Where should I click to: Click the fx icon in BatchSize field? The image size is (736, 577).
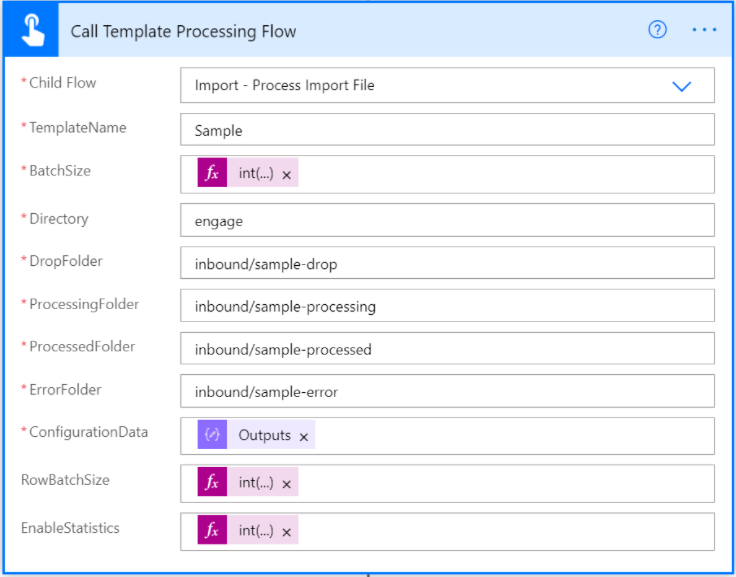point(212,173)
